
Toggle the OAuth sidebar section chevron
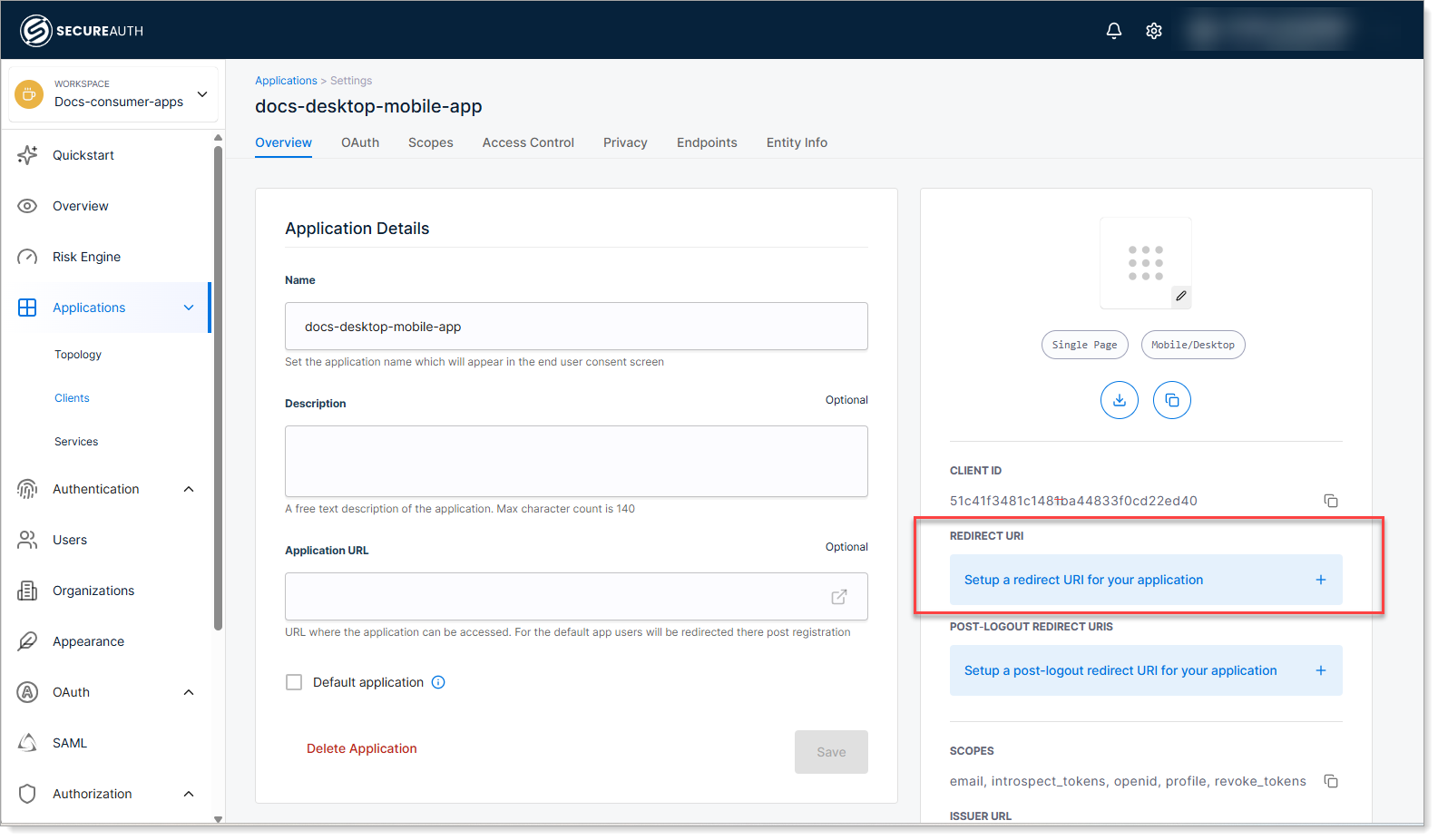tap(189, 692)
